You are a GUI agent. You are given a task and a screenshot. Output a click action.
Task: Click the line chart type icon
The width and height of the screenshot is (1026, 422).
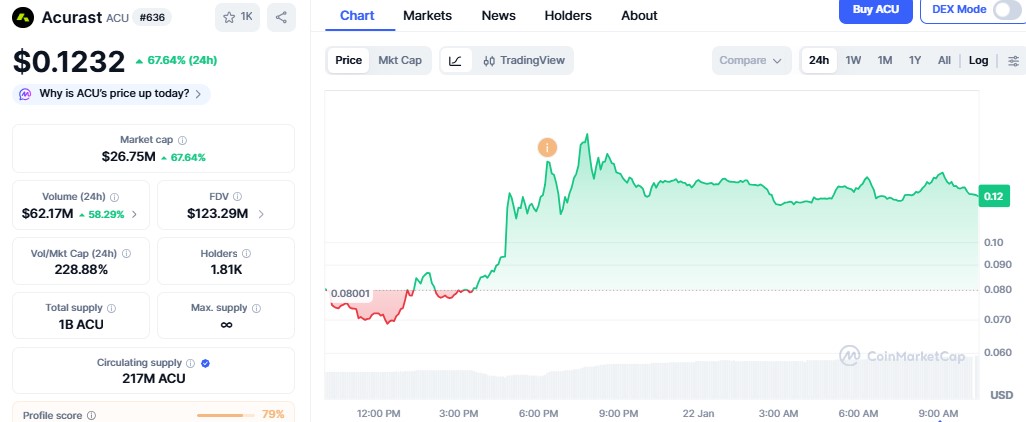[x=455, y=60]
